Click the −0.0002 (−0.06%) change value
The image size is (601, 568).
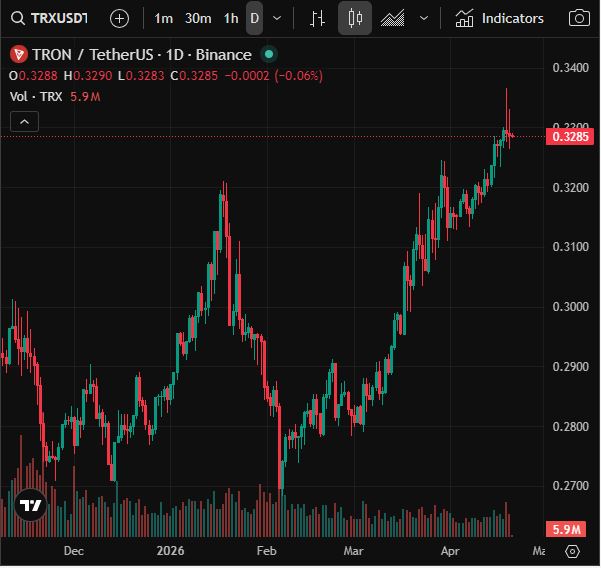(x=274, y=76)
